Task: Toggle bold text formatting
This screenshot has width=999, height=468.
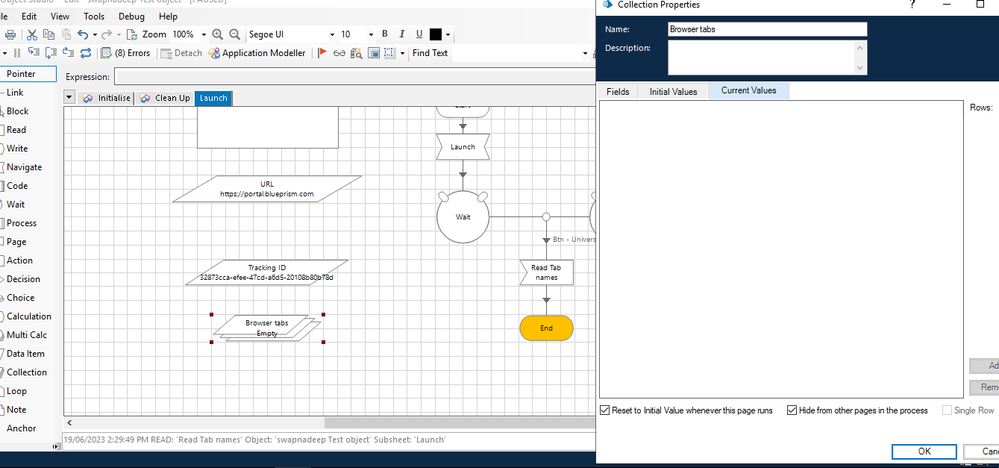Action: 385,35
